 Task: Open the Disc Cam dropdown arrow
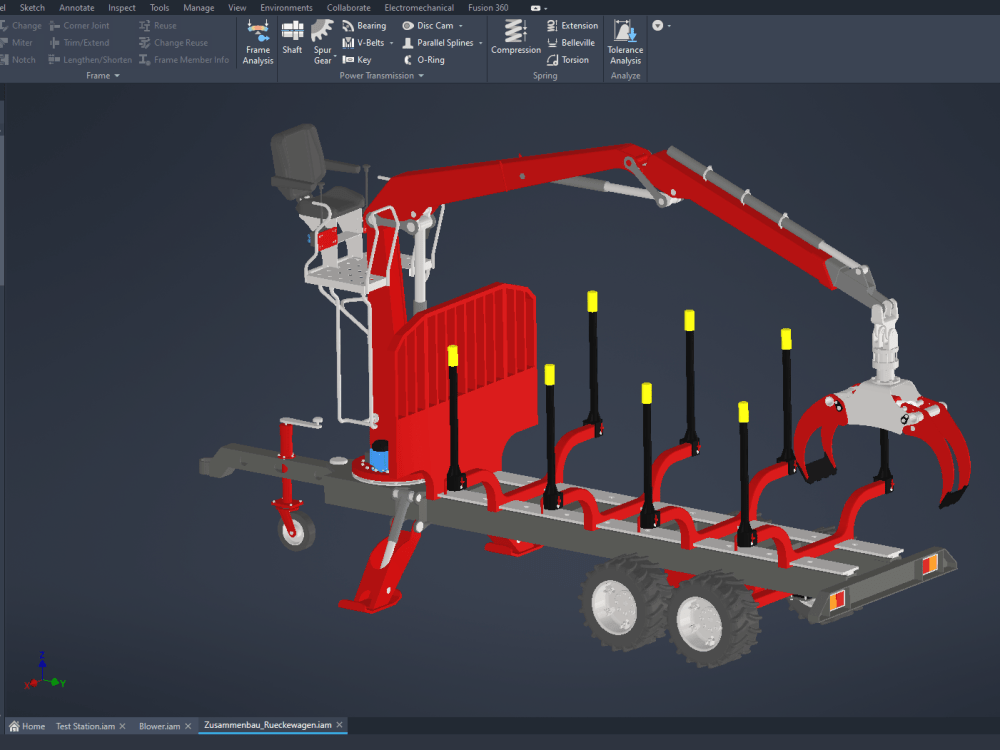pos(460,26)
